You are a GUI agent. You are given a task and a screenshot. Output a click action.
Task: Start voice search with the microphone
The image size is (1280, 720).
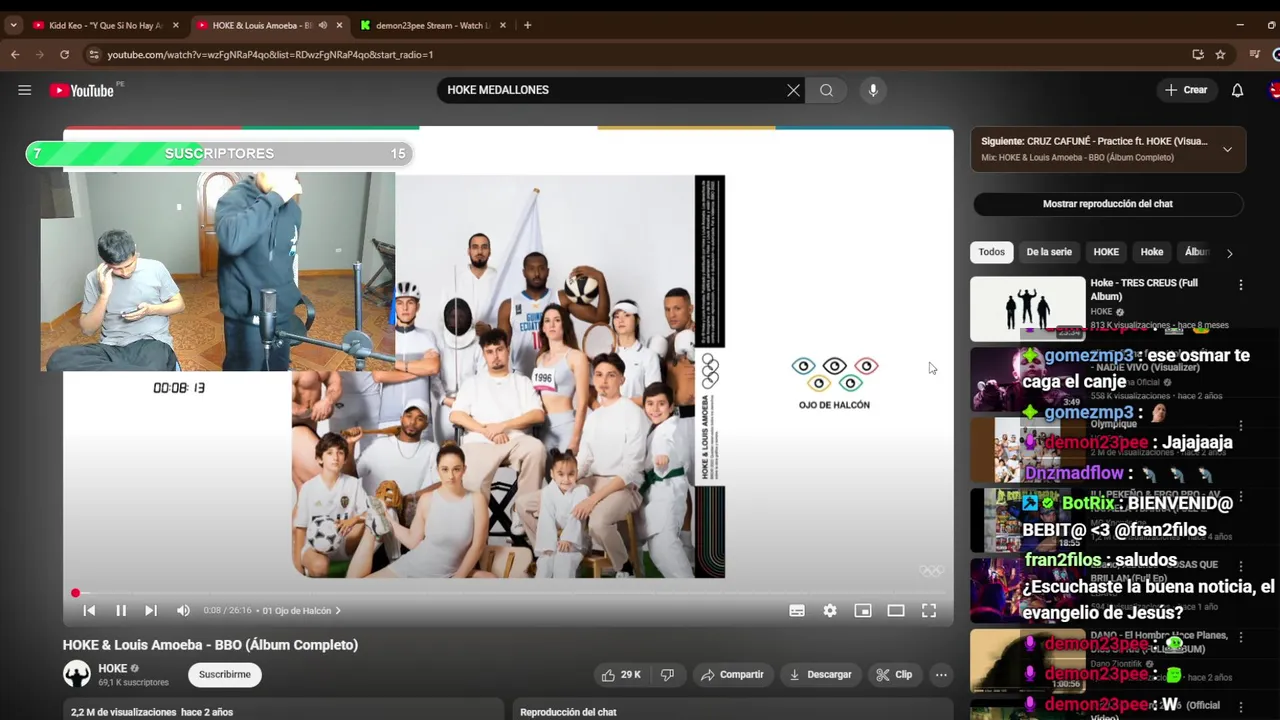tap(873, 90)
